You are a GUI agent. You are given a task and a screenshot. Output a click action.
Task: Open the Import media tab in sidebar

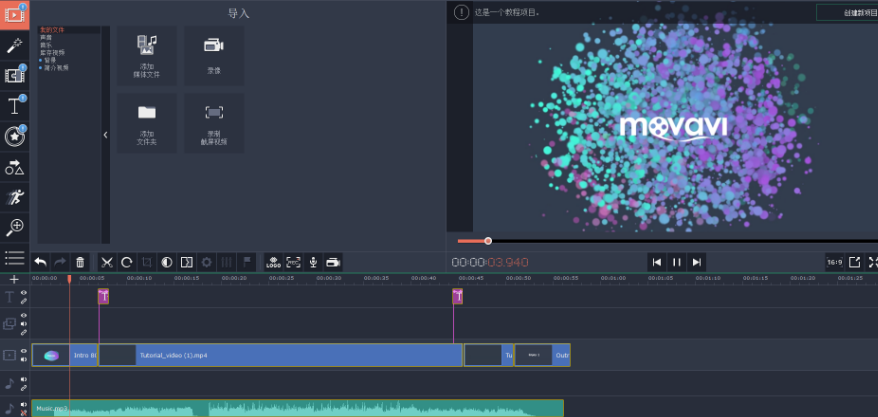[x=15, y=15]
